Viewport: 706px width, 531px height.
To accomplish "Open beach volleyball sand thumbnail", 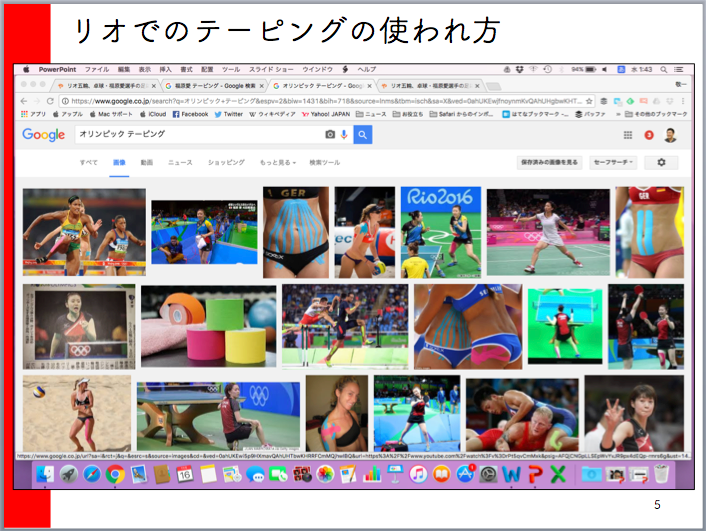I will tap(77, 413).
